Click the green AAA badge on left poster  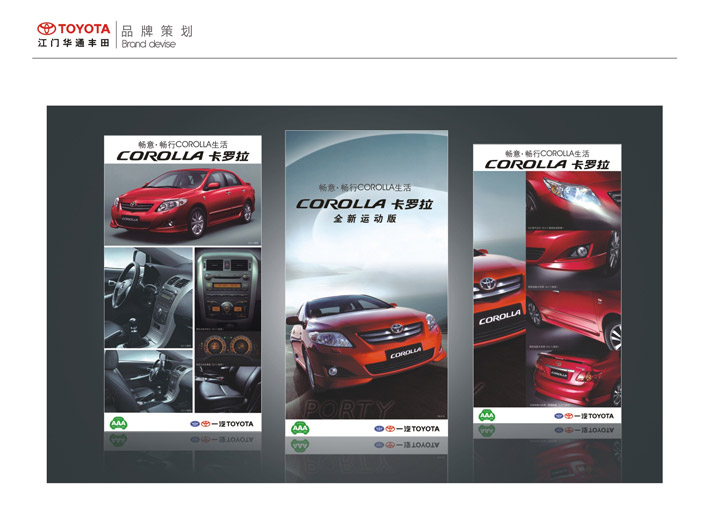(x=118, y=424)
